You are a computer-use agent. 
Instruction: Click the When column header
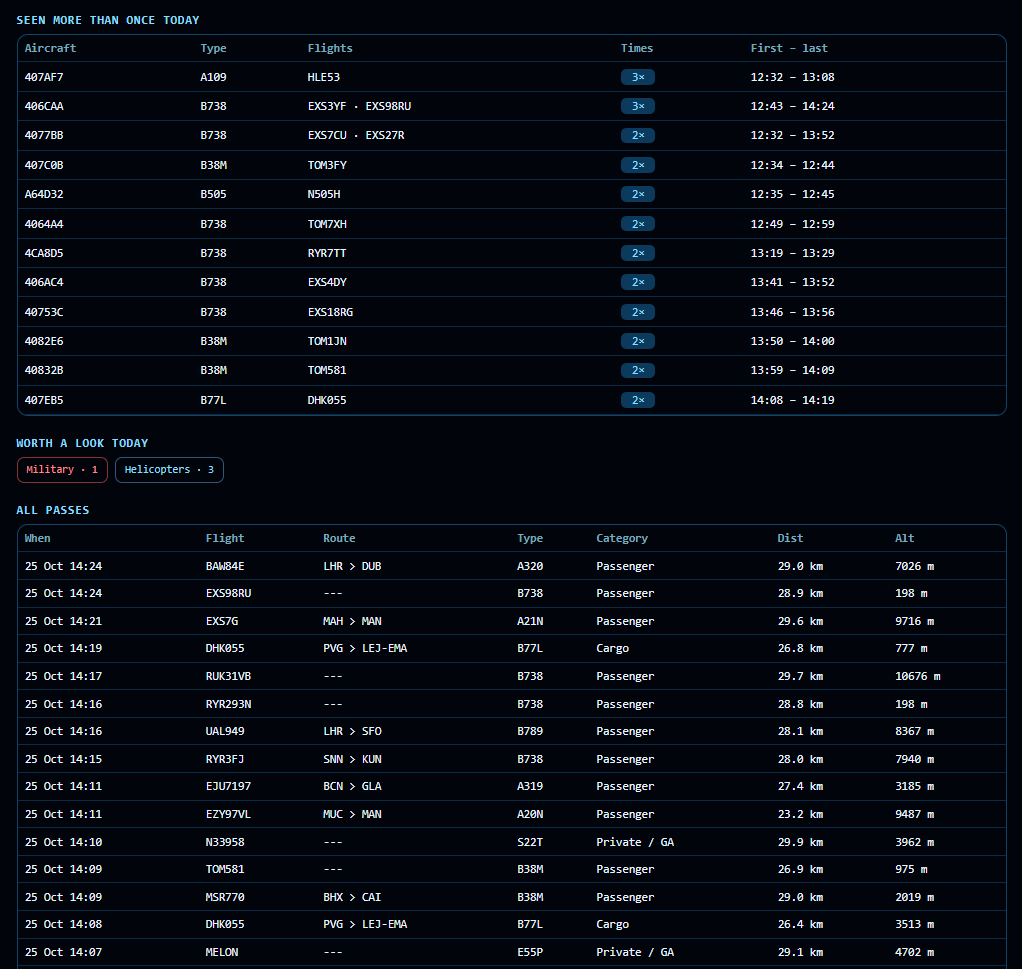coord(37,538)
